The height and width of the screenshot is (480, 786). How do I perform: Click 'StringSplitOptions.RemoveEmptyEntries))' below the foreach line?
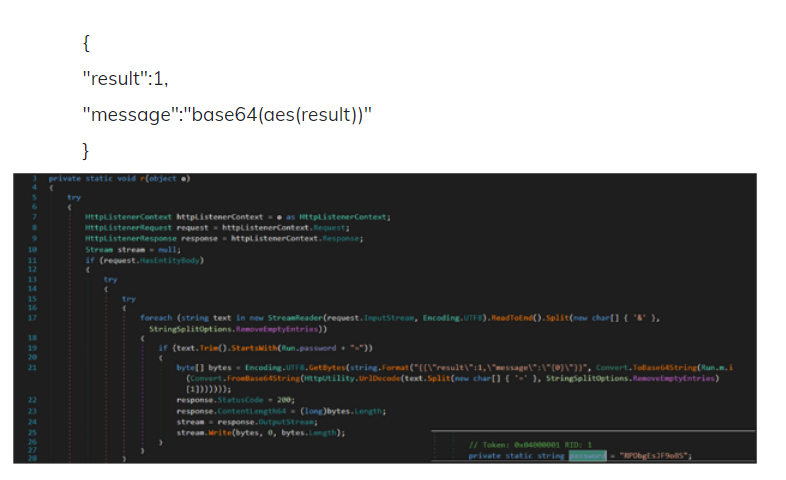tap(238, 329)
